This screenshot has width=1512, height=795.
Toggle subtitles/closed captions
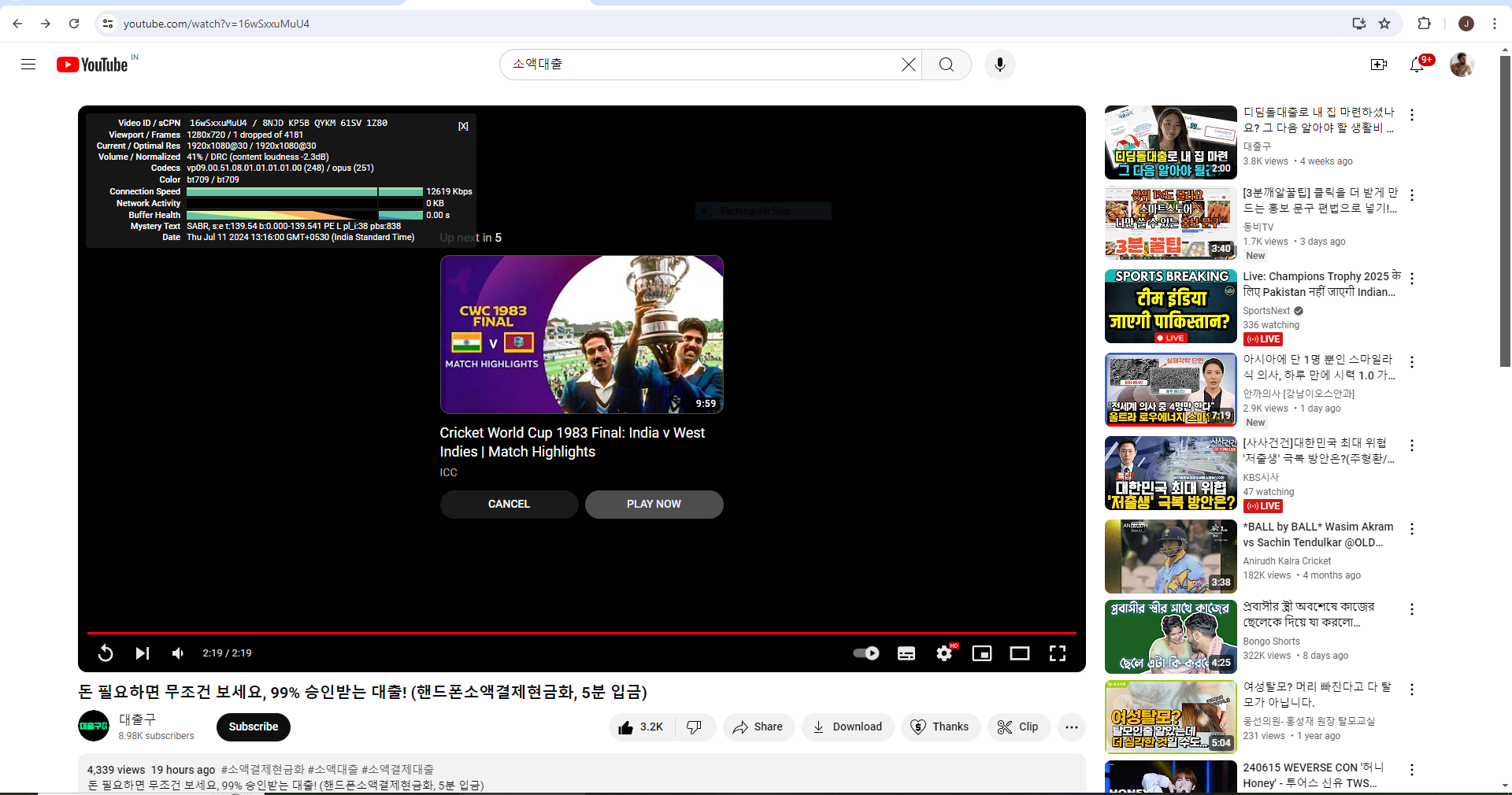click(x=906, y=653)
